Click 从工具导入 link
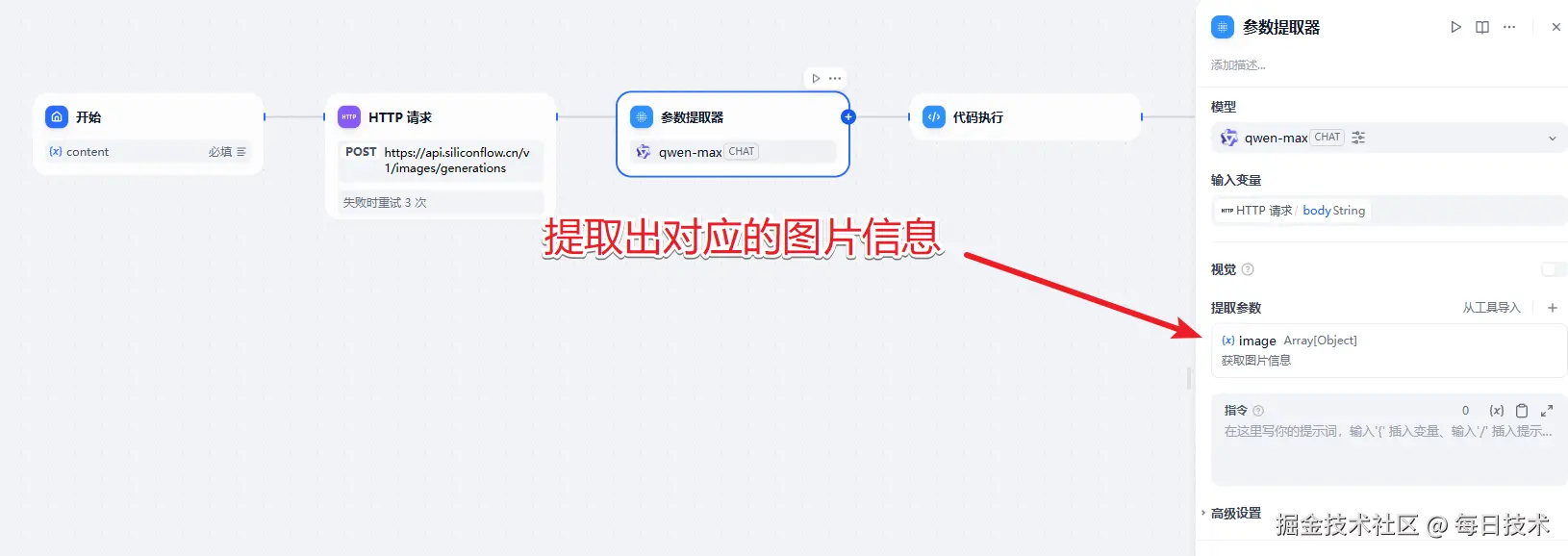The image size is (1568, 556). (1491, 308)
